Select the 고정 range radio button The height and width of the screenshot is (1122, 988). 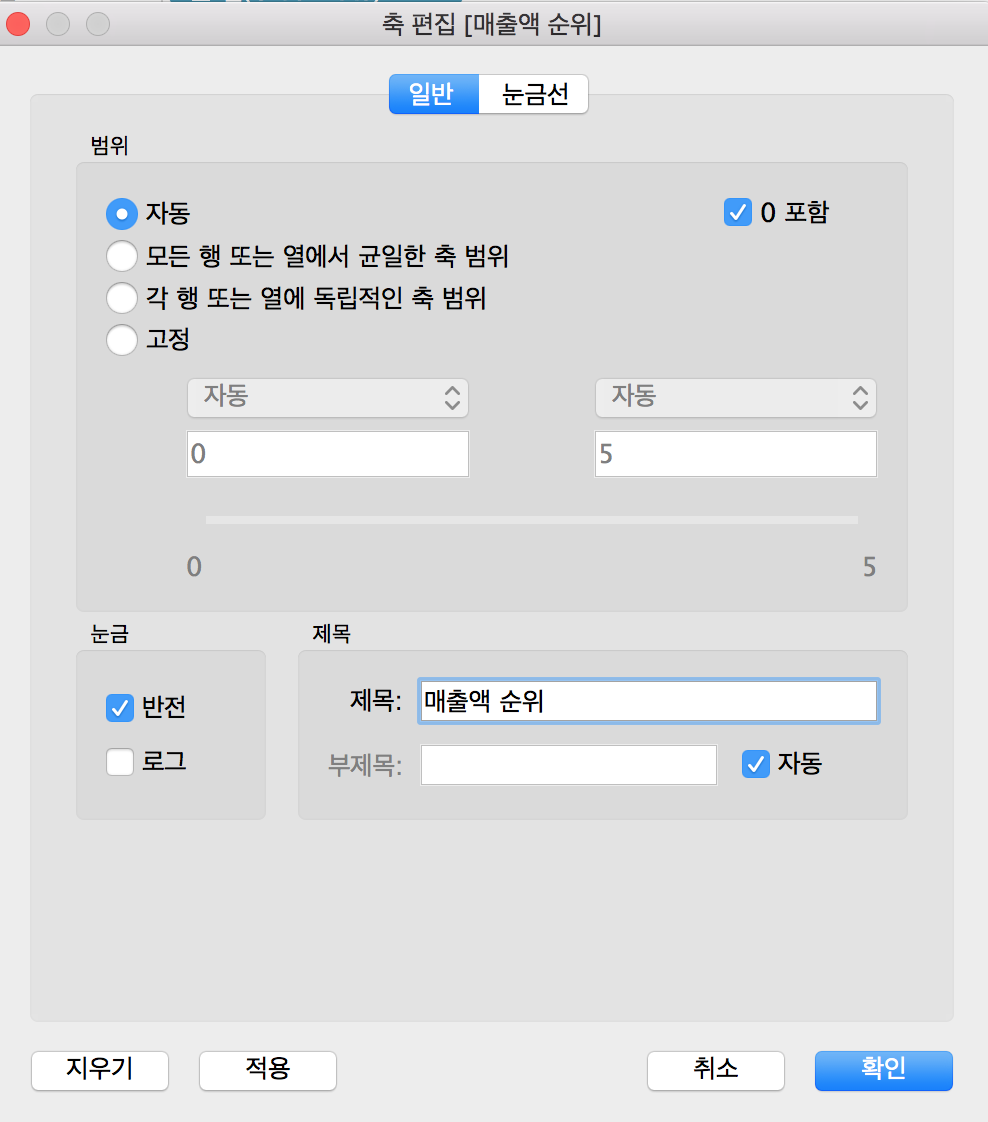(x=122, y=339)
